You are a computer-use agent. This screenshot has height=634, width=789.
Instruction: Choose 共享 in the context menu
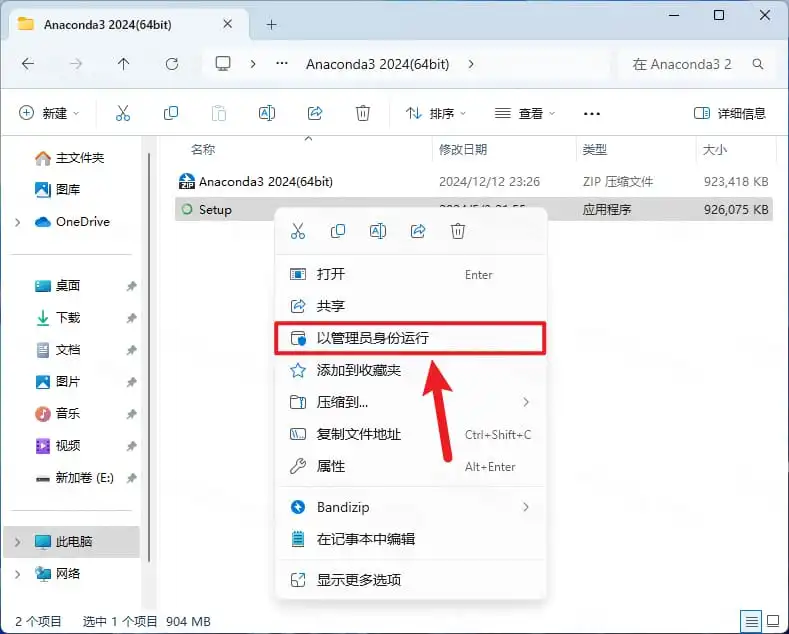pos(411,306)
